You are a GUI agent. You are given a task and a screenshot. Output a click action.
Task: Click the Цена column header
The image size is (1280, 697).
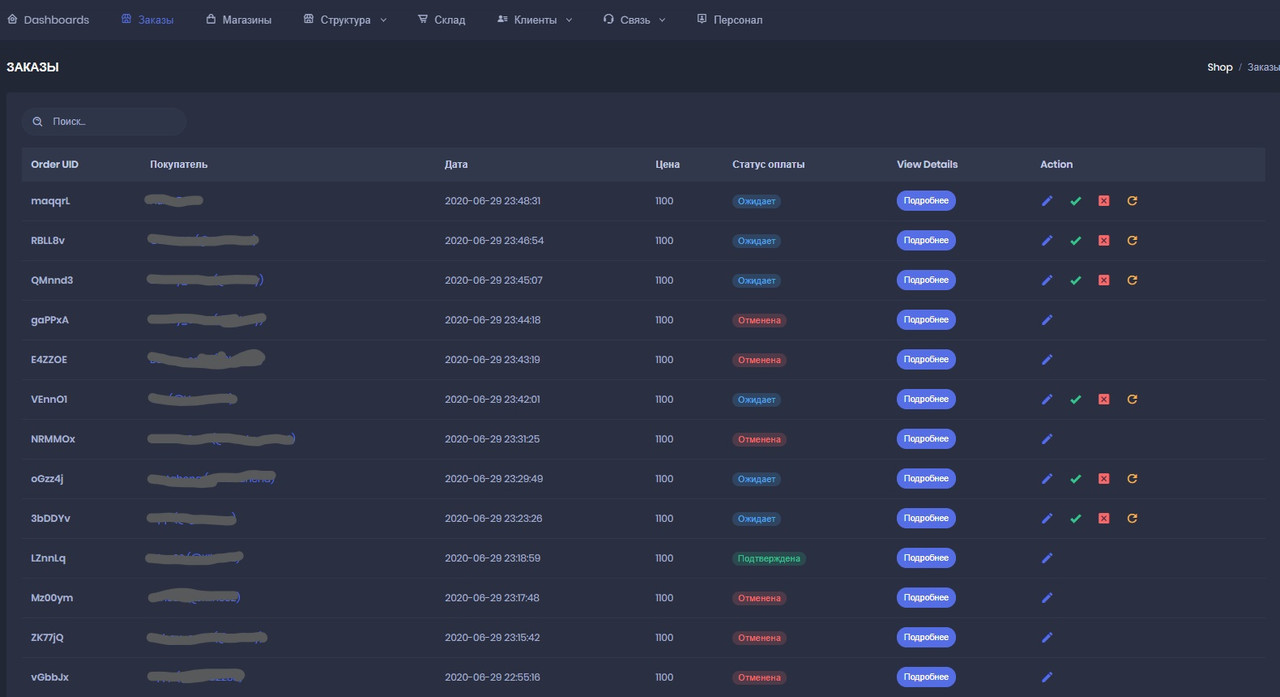tap(668, 164)
